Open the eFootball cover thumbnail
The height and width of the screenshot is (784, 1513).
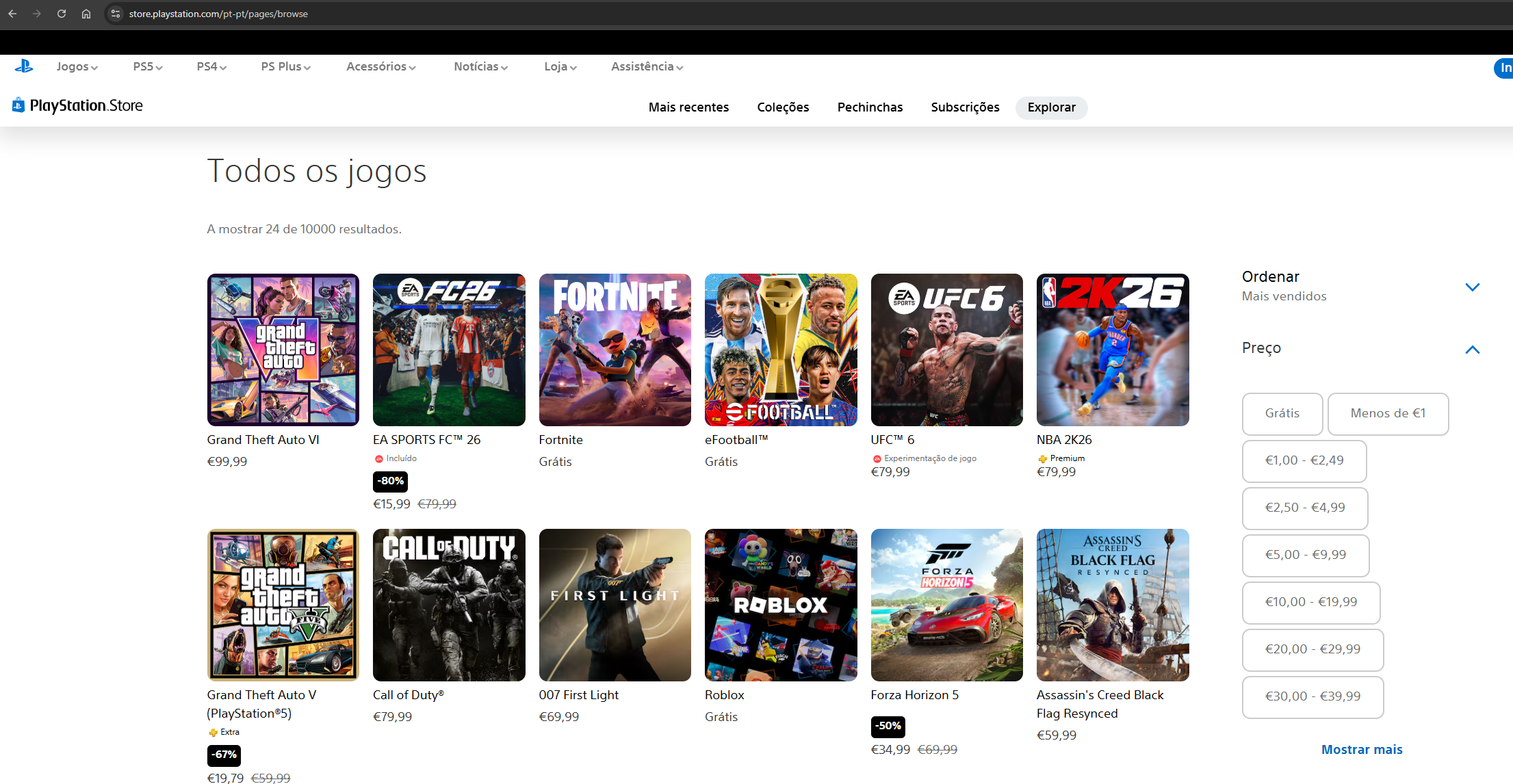point(781,350)
